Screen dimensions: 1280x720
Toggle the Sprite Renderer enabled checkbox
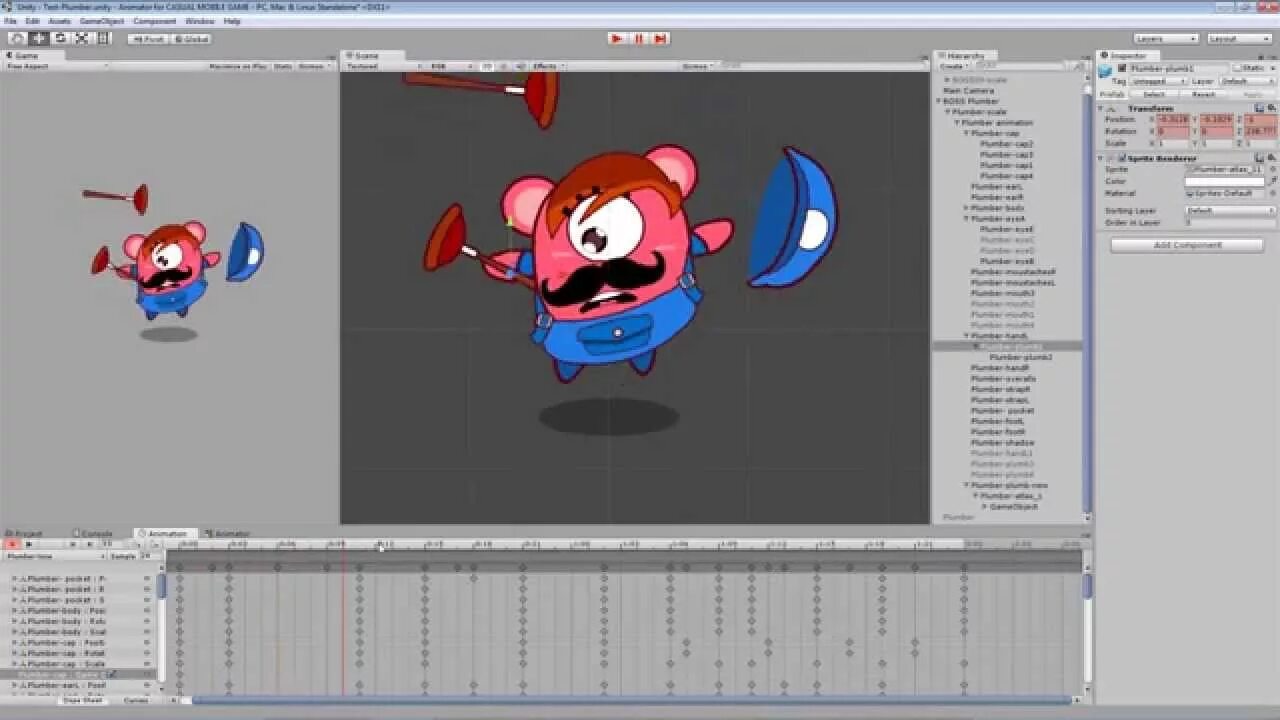[x=1122, y=158]
